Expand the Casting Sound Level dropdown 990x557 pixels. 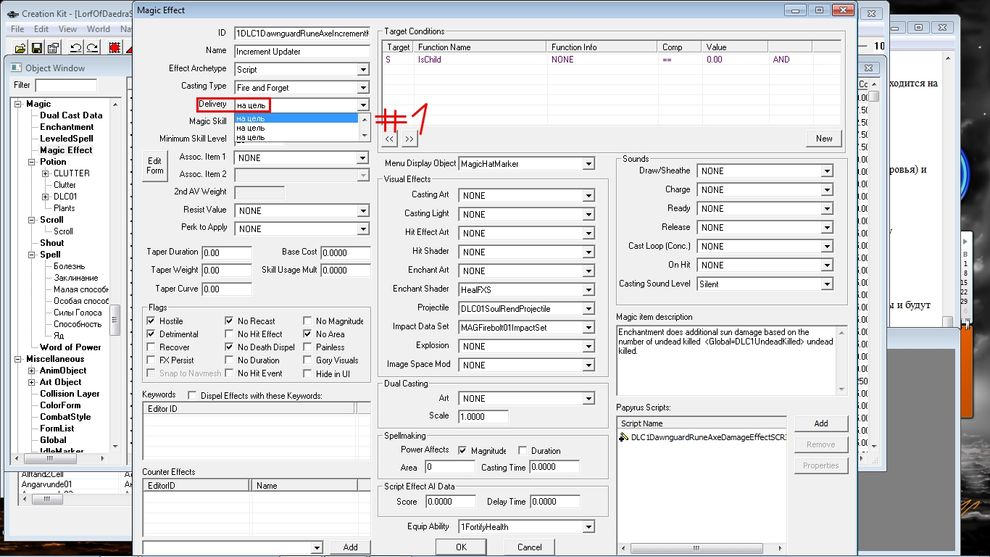[826, 284]
